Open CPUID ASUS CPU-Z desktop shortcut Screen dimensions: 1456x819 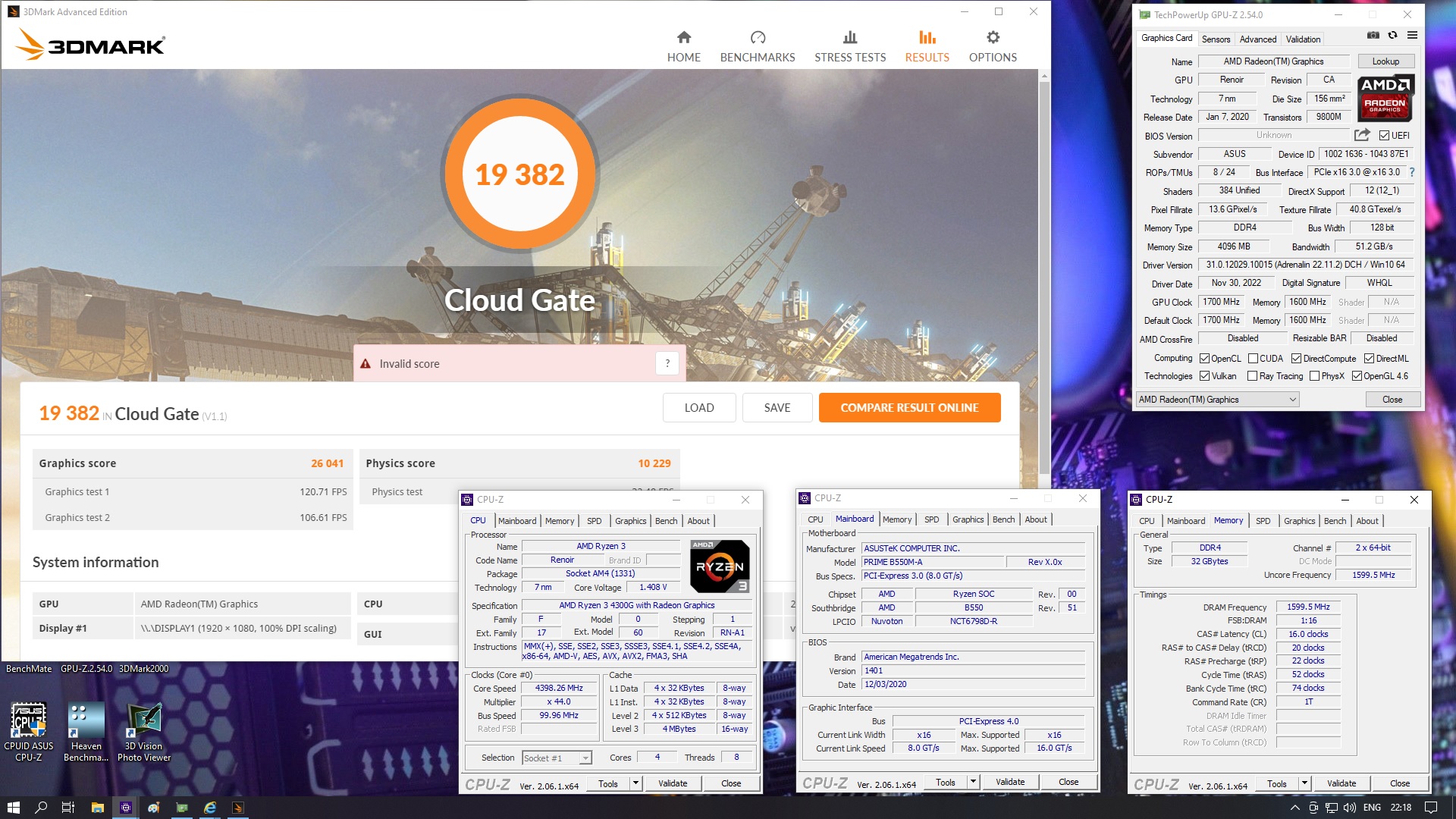pos(29,732)
